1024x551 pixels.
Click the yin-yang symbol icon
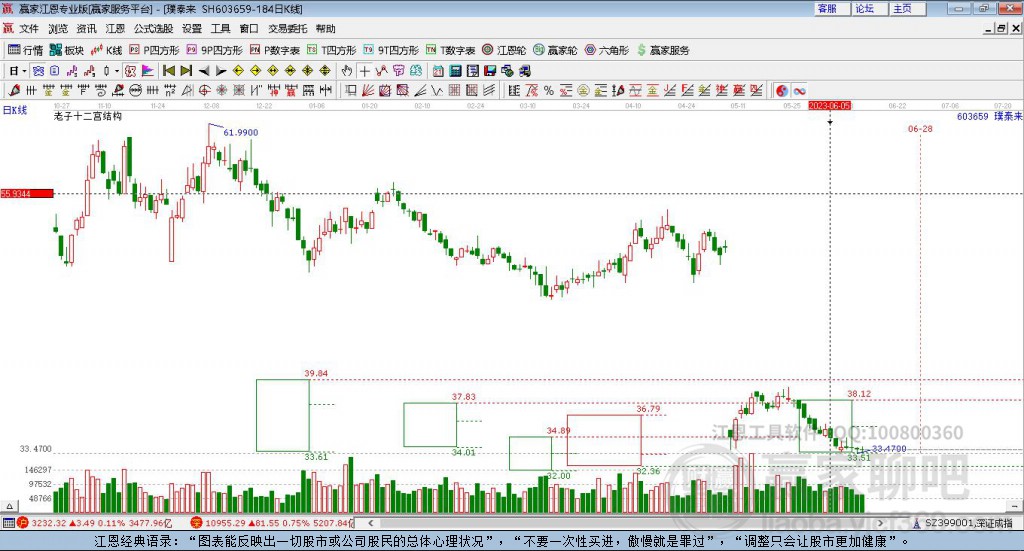tap(782, 91)
